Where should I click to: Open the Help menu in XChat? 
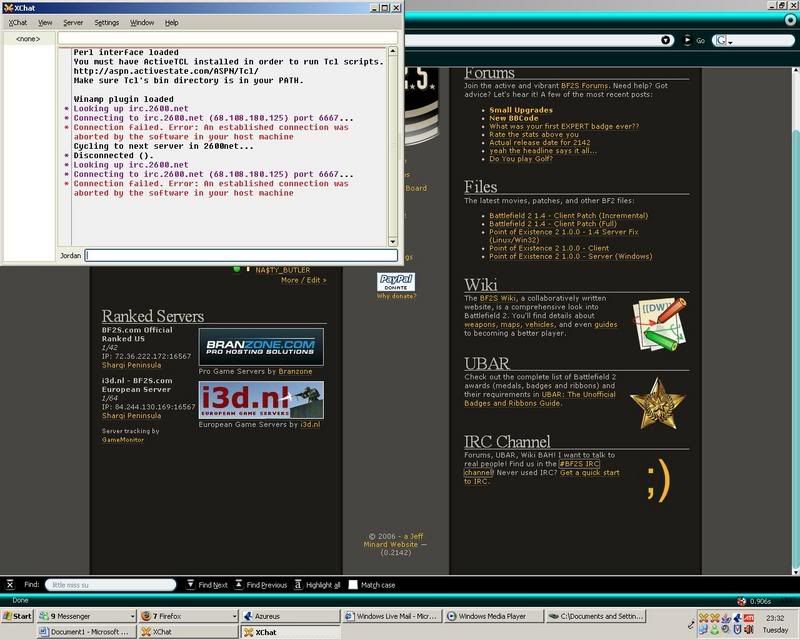click(171, 22)
